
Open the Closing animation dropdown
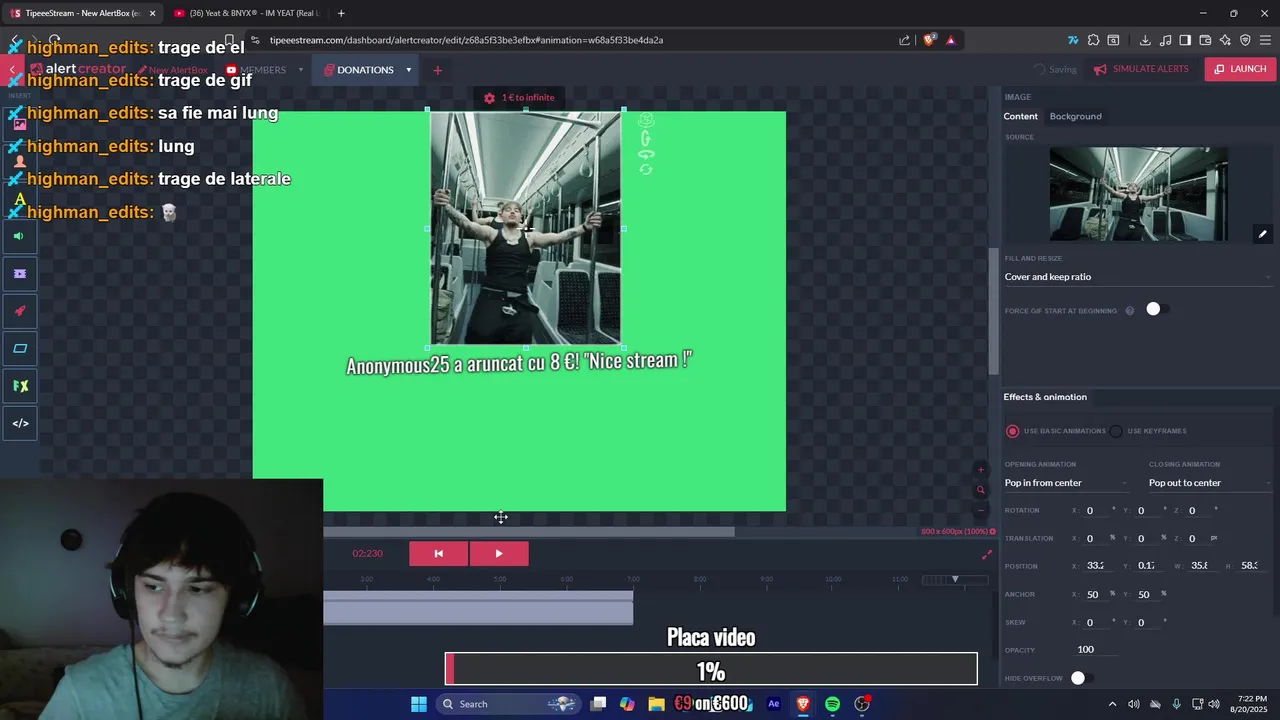point(1210,483)
